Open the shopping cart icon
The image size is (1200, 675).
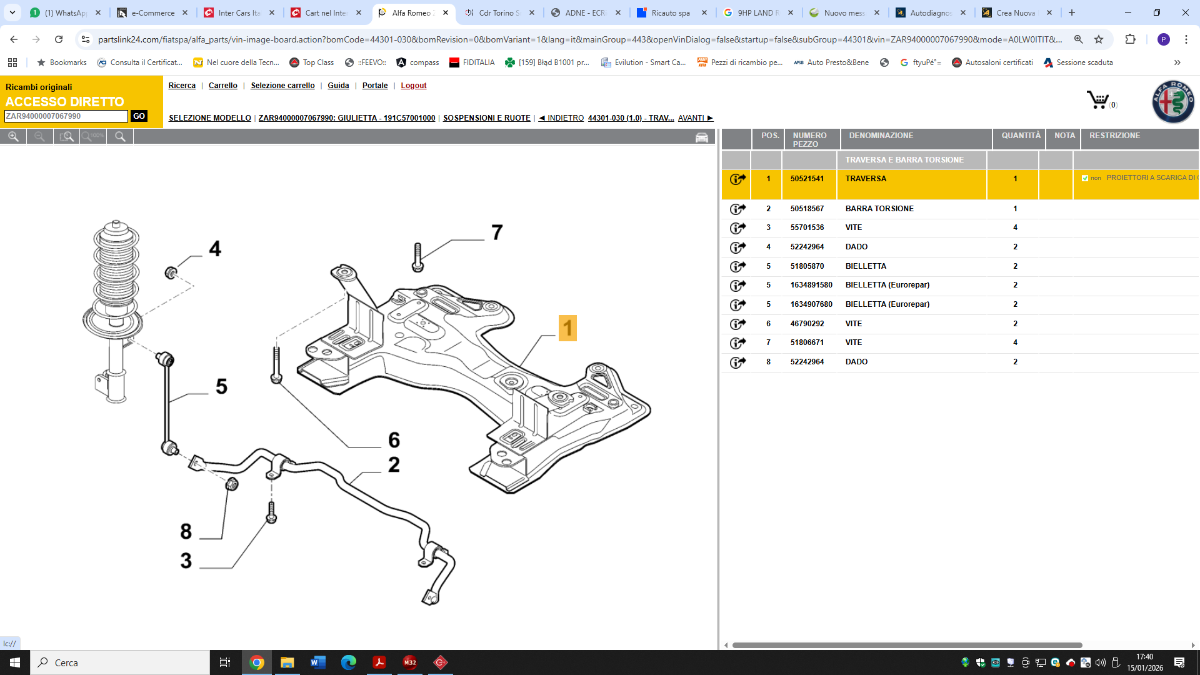[x=1098, y=100]
